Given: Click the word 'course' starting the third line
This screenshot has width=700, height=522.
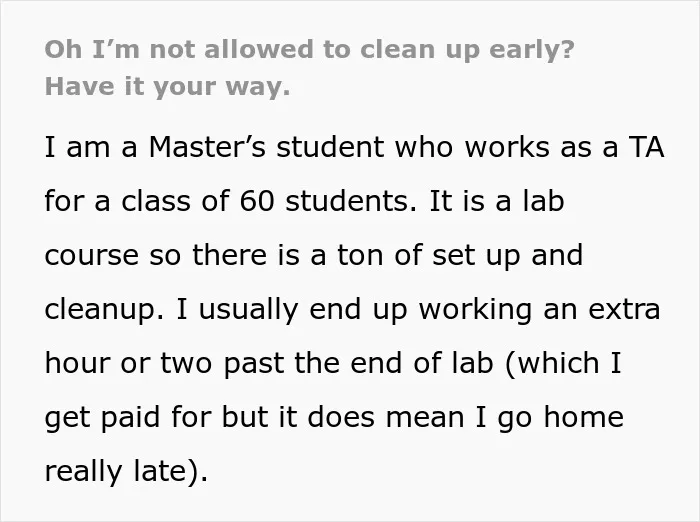Looking at the screenshot, I should 92,256.
